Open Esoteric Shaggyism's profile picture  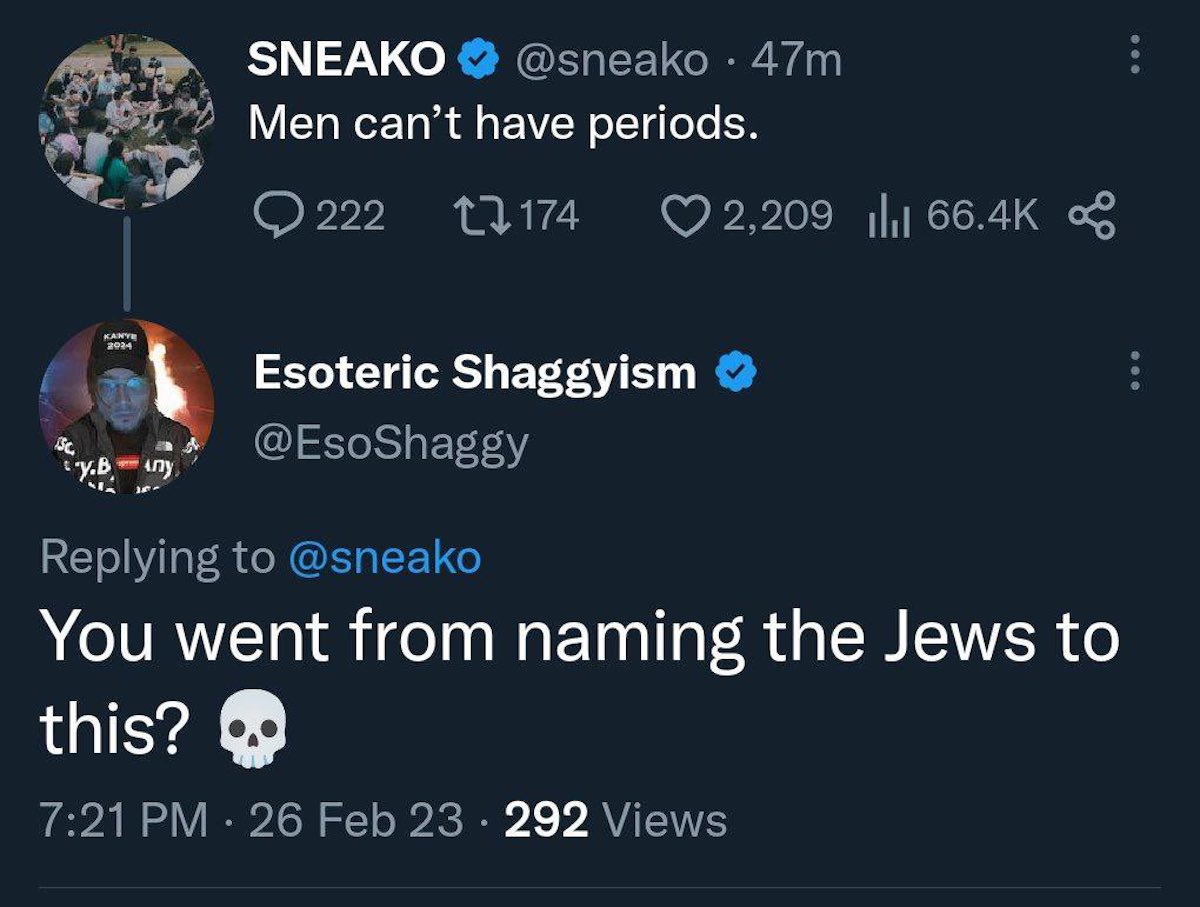pyautogui.click(x=126, y=407)
